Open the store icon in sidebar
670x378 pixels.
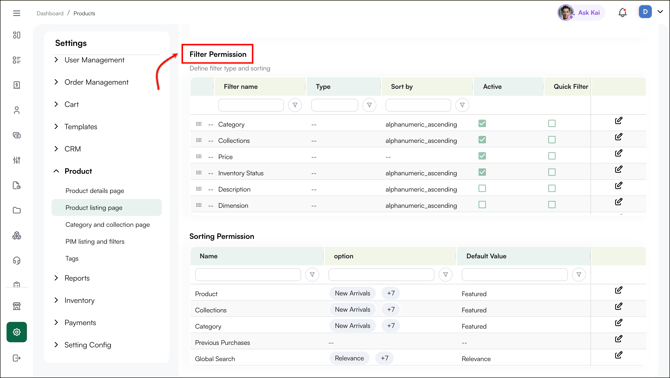(x=17, y=306)
